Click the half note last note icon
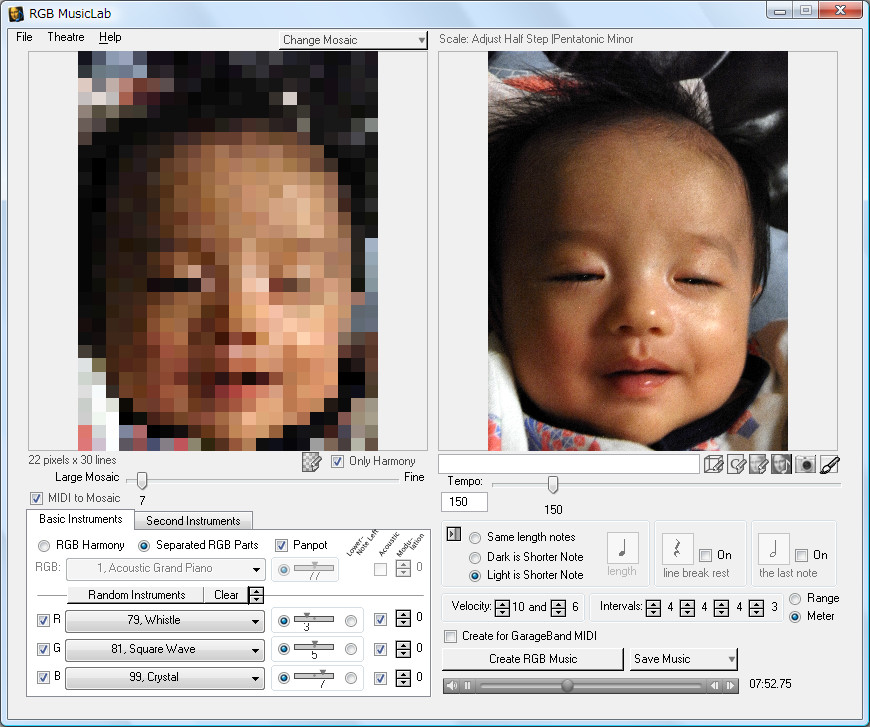 tap(773, 549)
